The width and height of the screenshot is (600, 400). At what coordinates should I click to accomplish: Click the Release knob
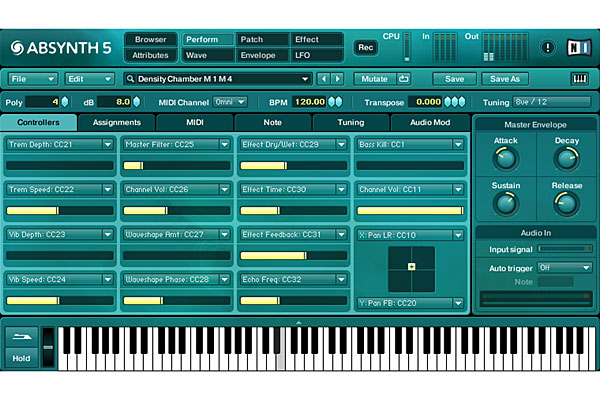tap(567, 204)
